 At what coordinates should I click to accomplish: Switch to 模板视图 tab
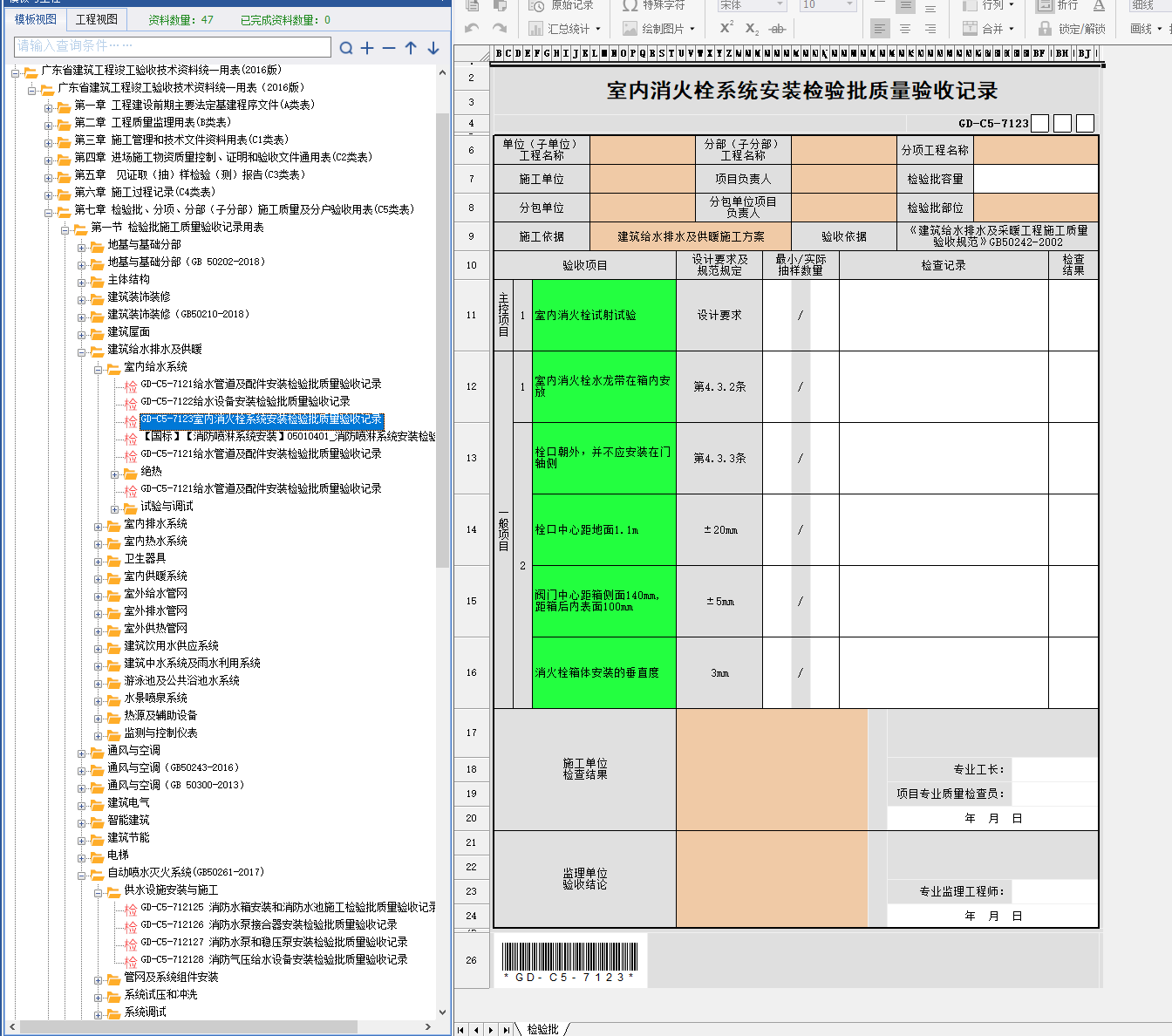click(x=36, y=19)
